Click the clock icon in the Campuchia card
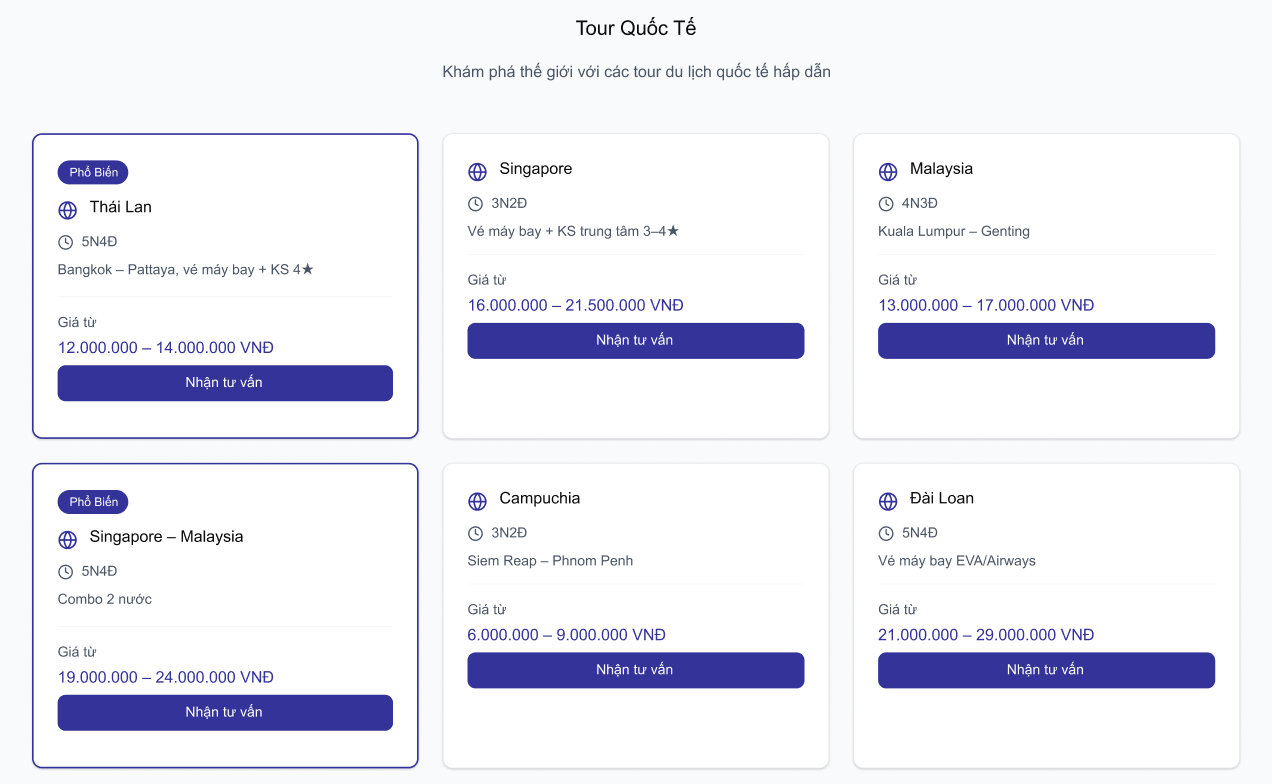This screenshot has height=784, width=1272. coord(475,534)
